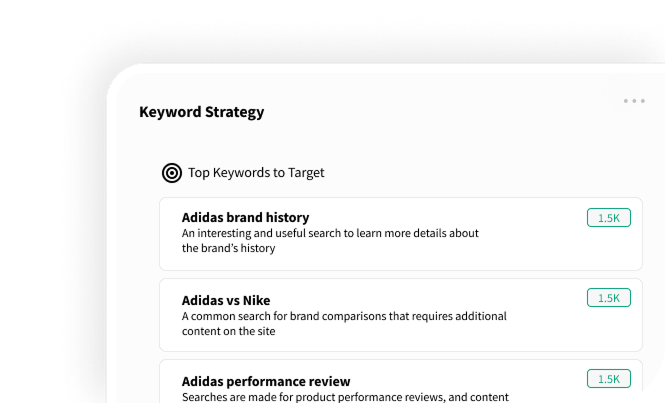Open the Adidas brand history keyword title
This screenshot has width=665, height=403.
[245, 217]
